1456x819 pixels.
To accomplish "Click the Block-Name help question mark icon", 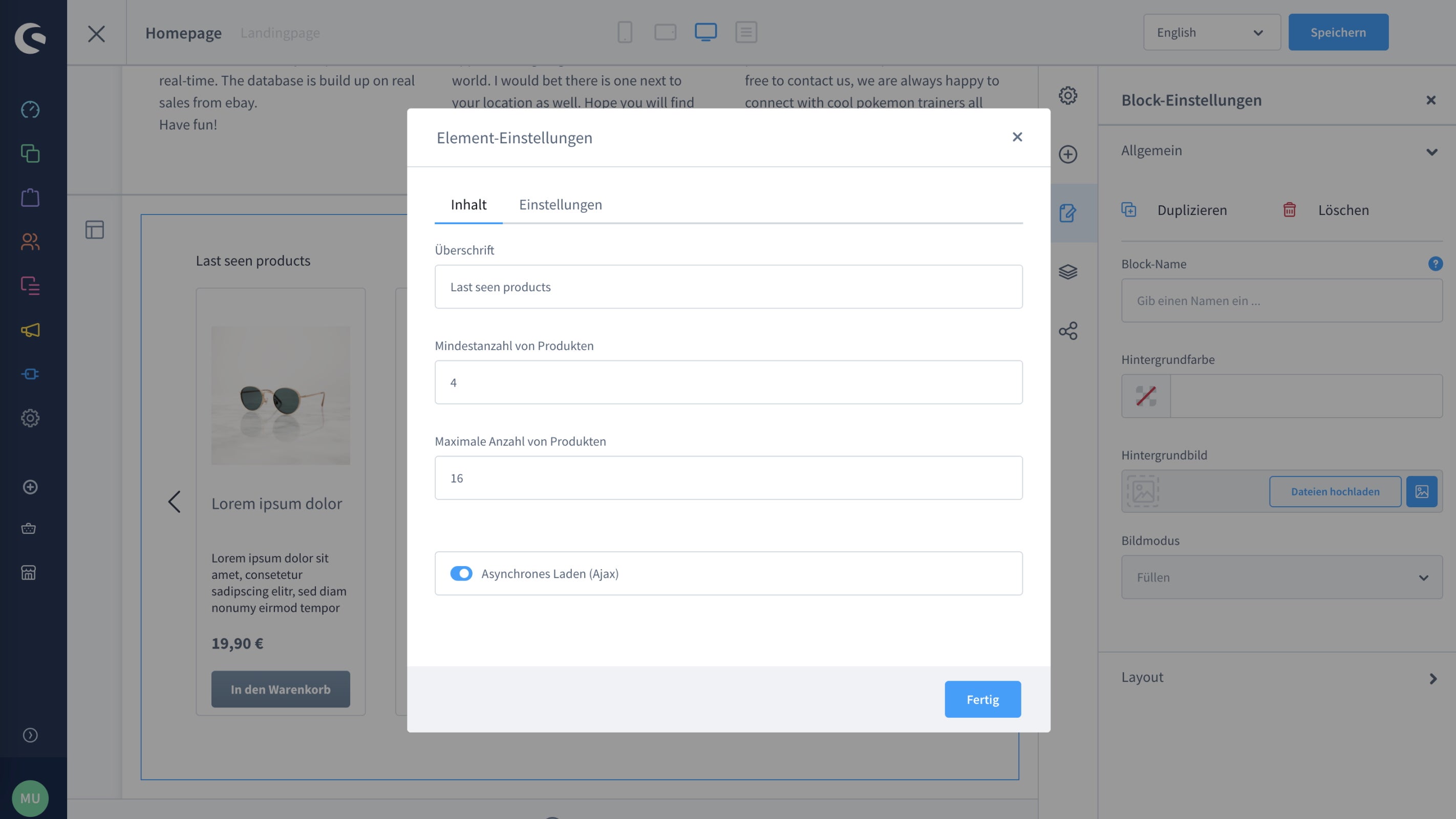I will point(1435,264).
